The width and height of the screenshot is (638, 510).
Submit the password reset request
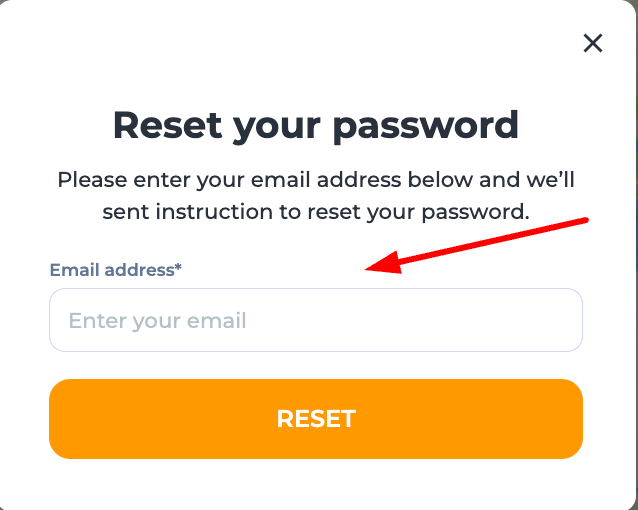click(316, 418)
